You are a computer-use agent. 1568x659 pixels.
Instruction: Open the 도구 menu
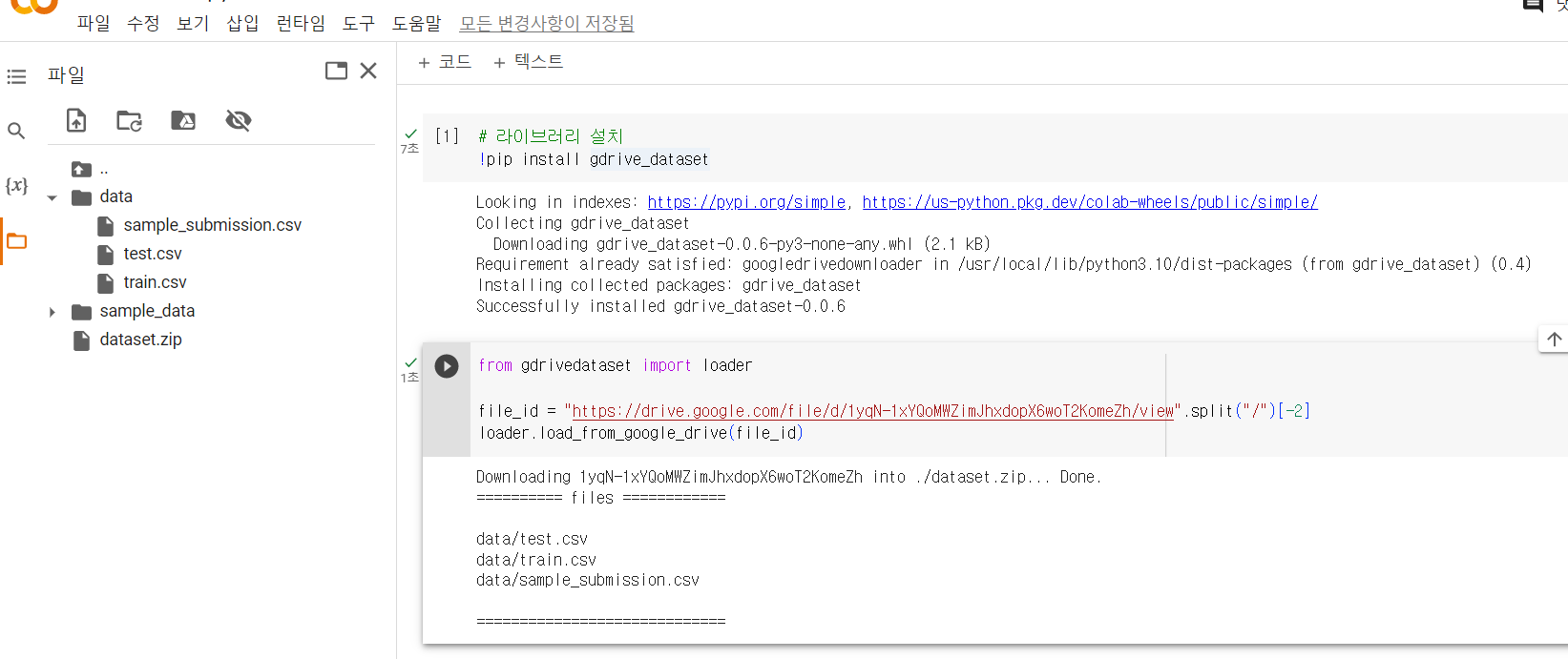359,23
